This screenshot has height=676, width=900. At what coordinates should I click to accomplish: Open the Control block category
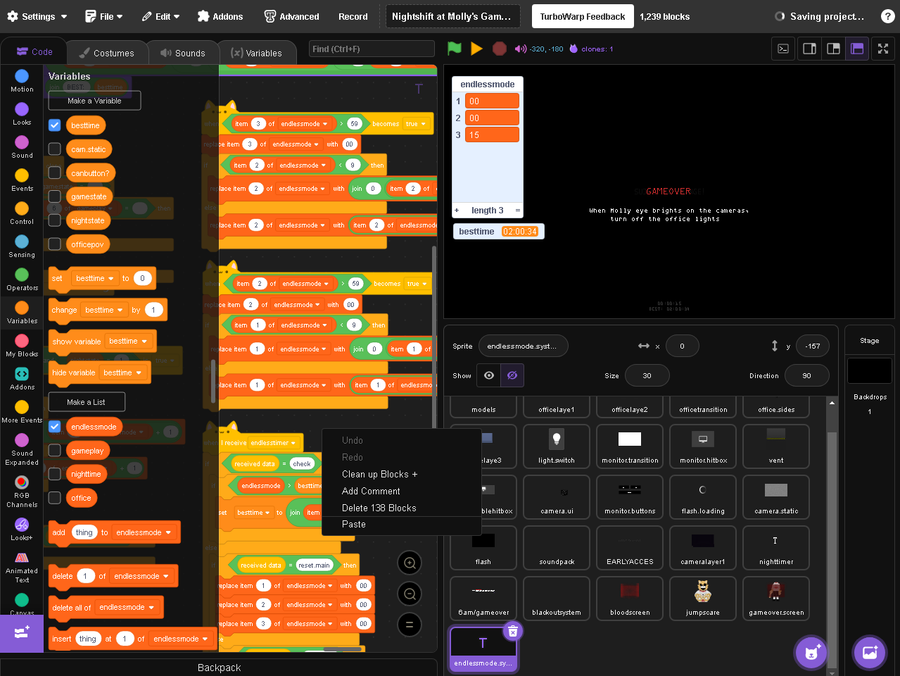click(22, 213)
